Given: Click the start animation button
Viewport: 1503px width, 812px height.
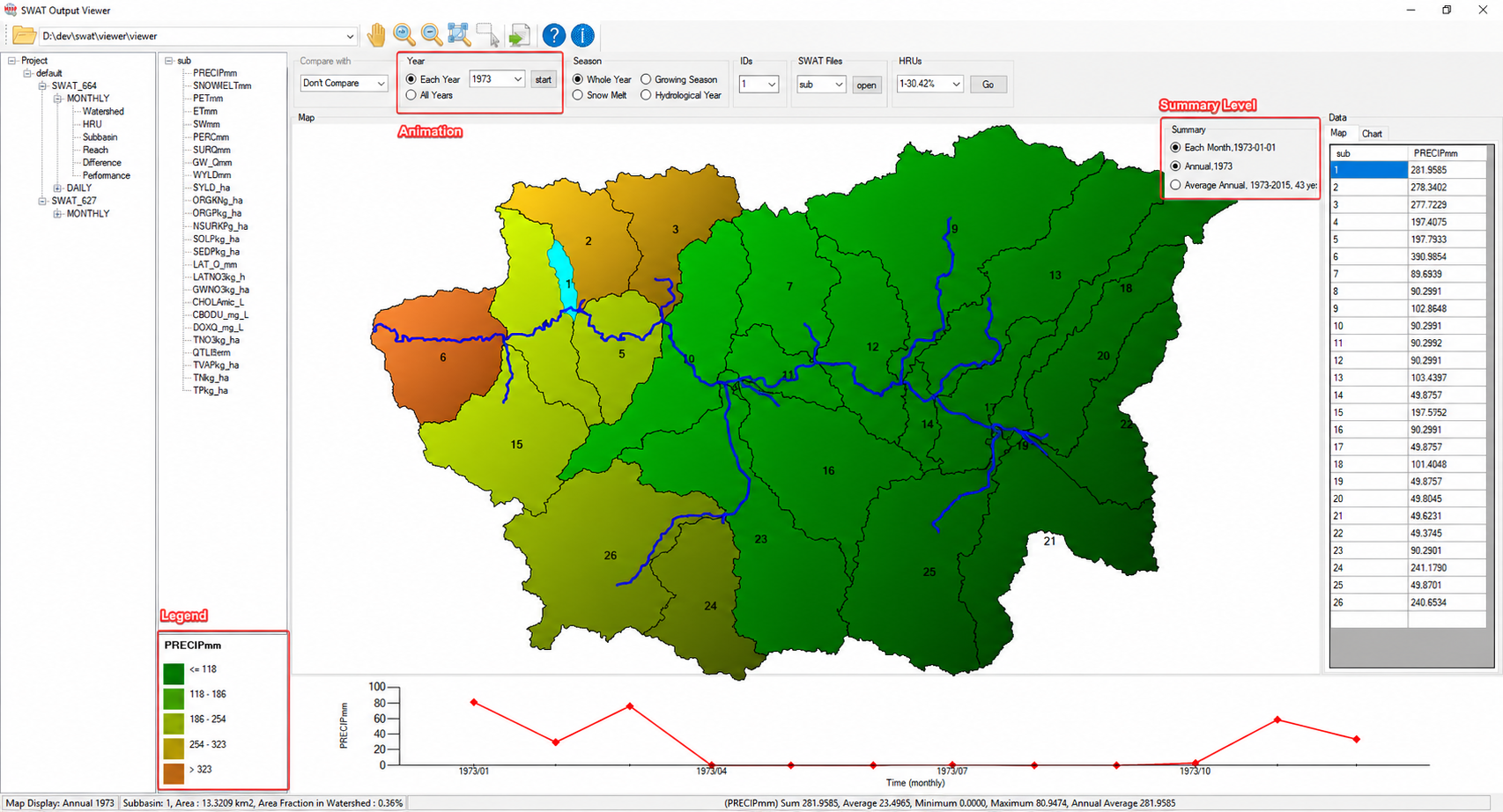Looking at the screenshot, I should click(544, 79).
